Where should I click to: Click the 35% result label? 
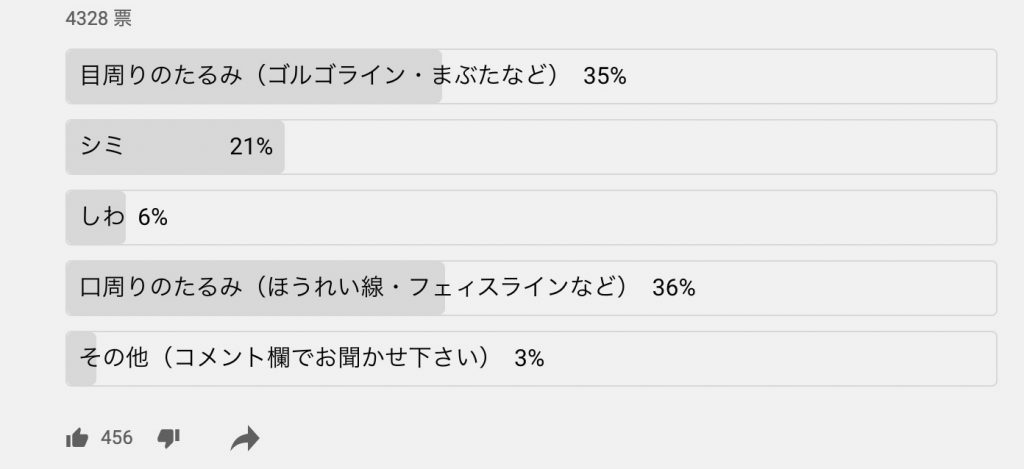[x=605, y=76]
